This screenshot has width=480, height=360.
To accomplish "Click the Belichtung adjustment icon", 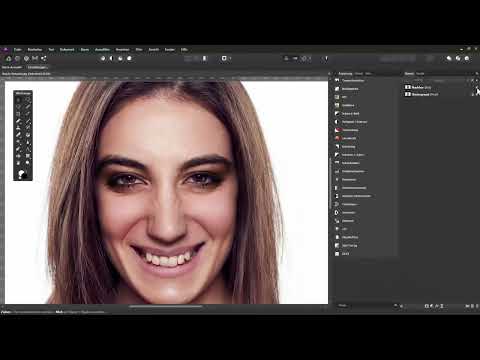I will [x=337, y=147].
